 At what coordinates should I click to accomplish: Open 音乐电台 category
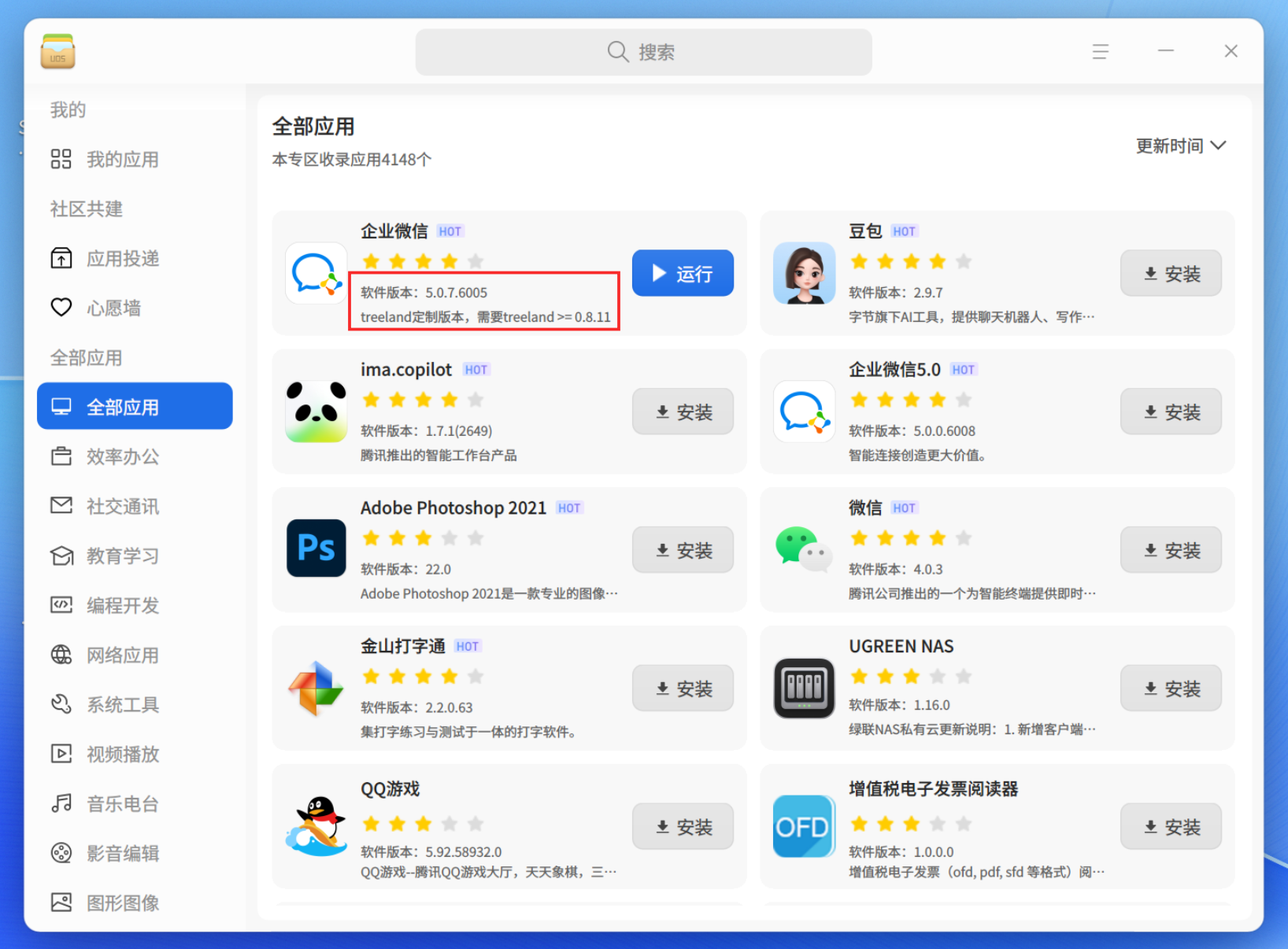[135, 803]
